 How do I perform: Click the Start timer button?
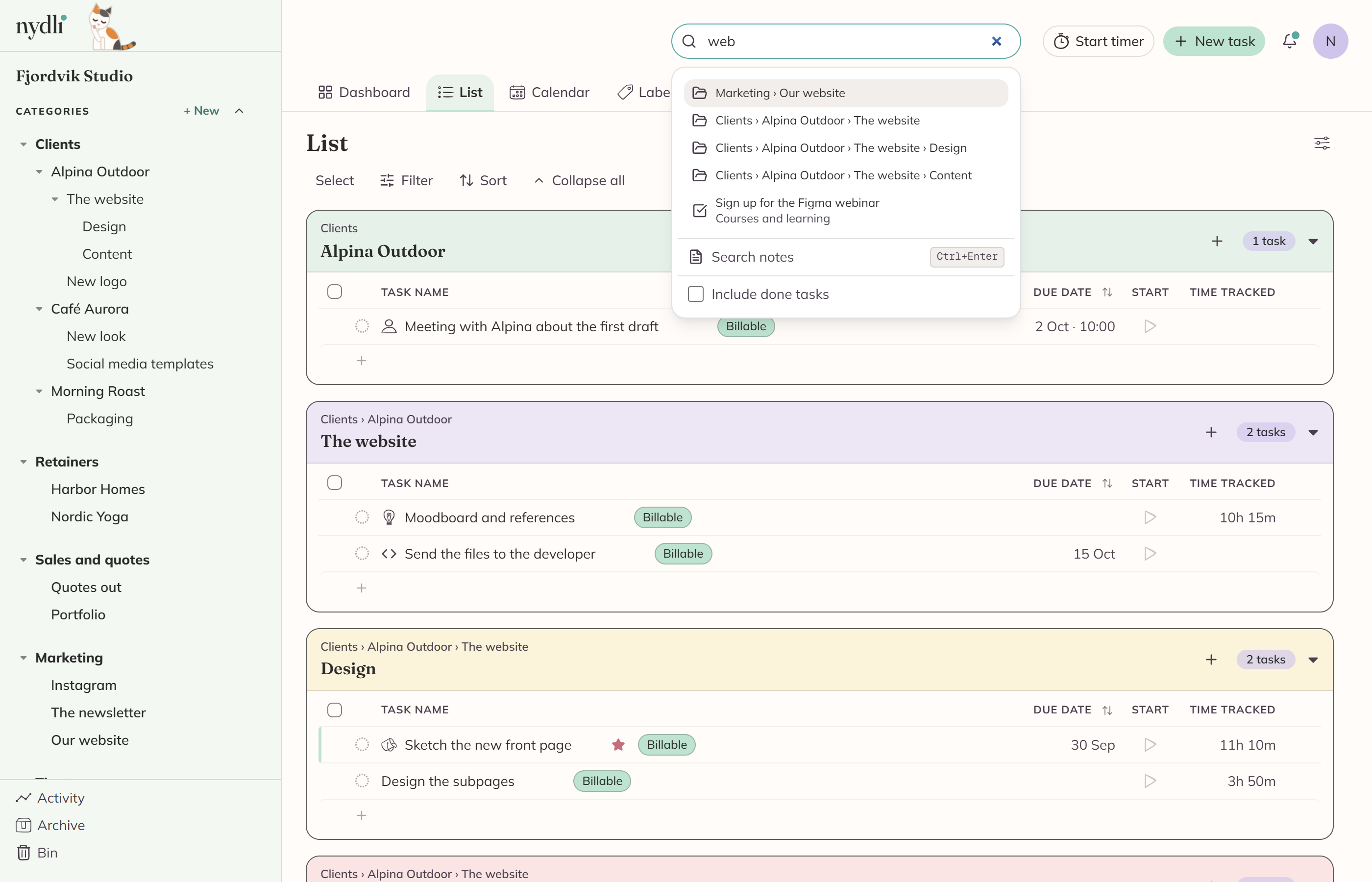tap(1098, 41)
